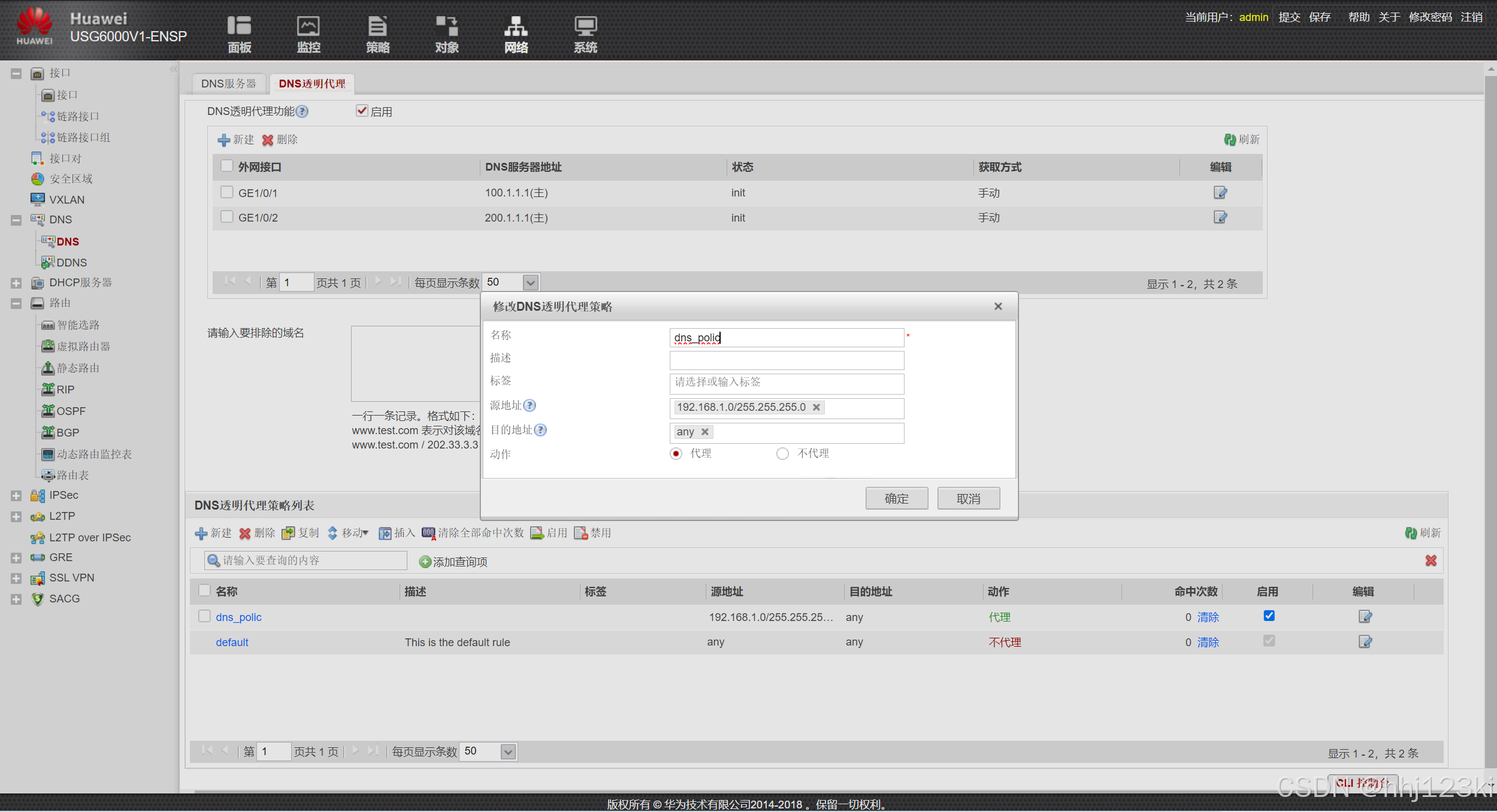The height and width of the screenshot is (812, 1497).
Task: Click the 确定 button in dialog
Action: [x=896, y=498]
